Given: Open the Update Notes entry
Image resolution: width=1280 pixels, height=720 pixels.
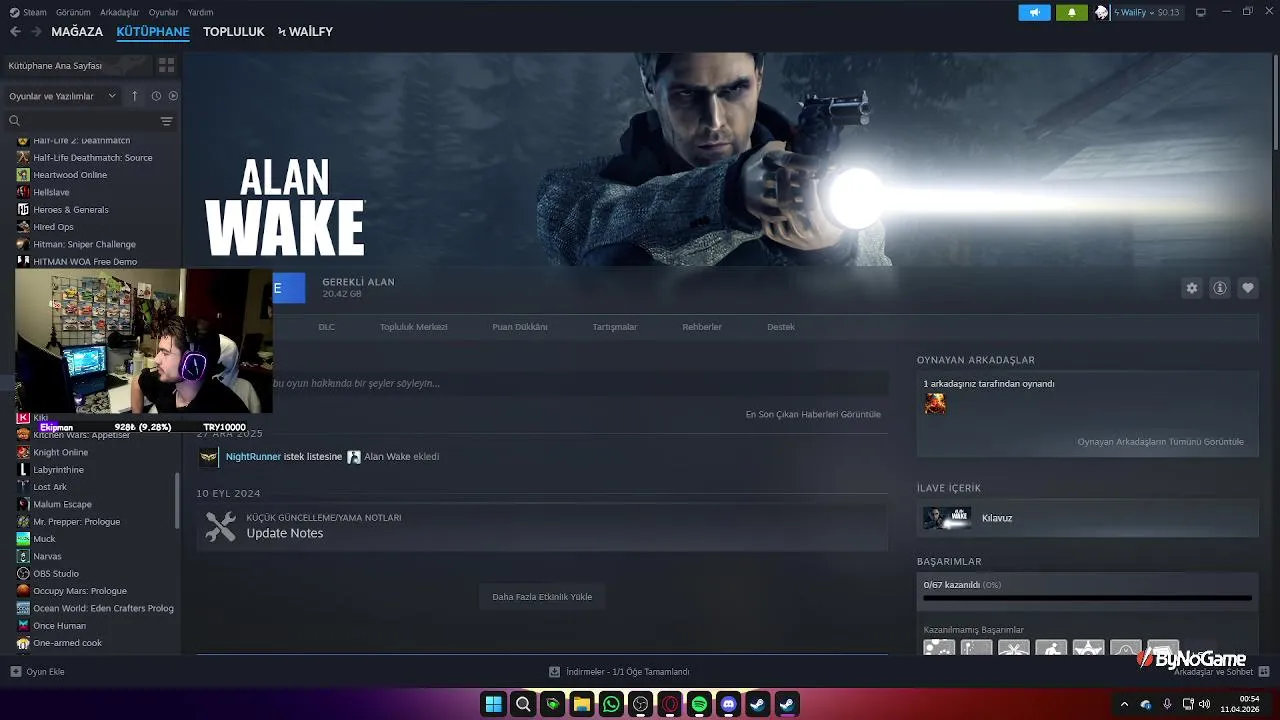Looking at the screenshot, I should tap(542, 526).
